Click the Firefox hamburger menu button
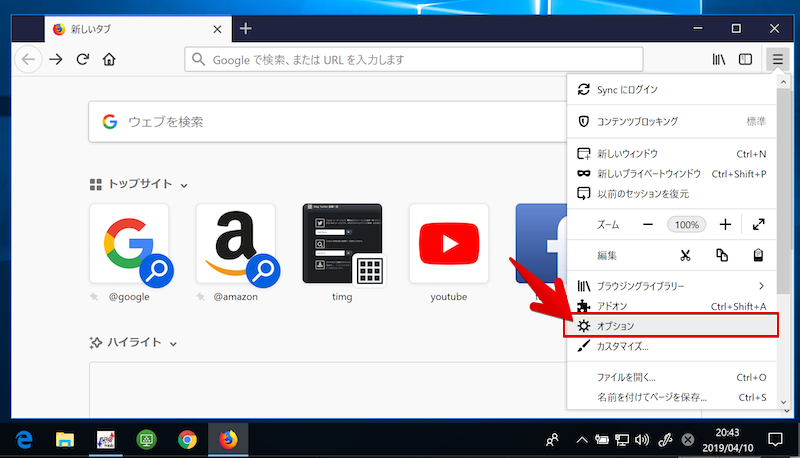Viewport: 800px width, 458px height. coord(777,59)
